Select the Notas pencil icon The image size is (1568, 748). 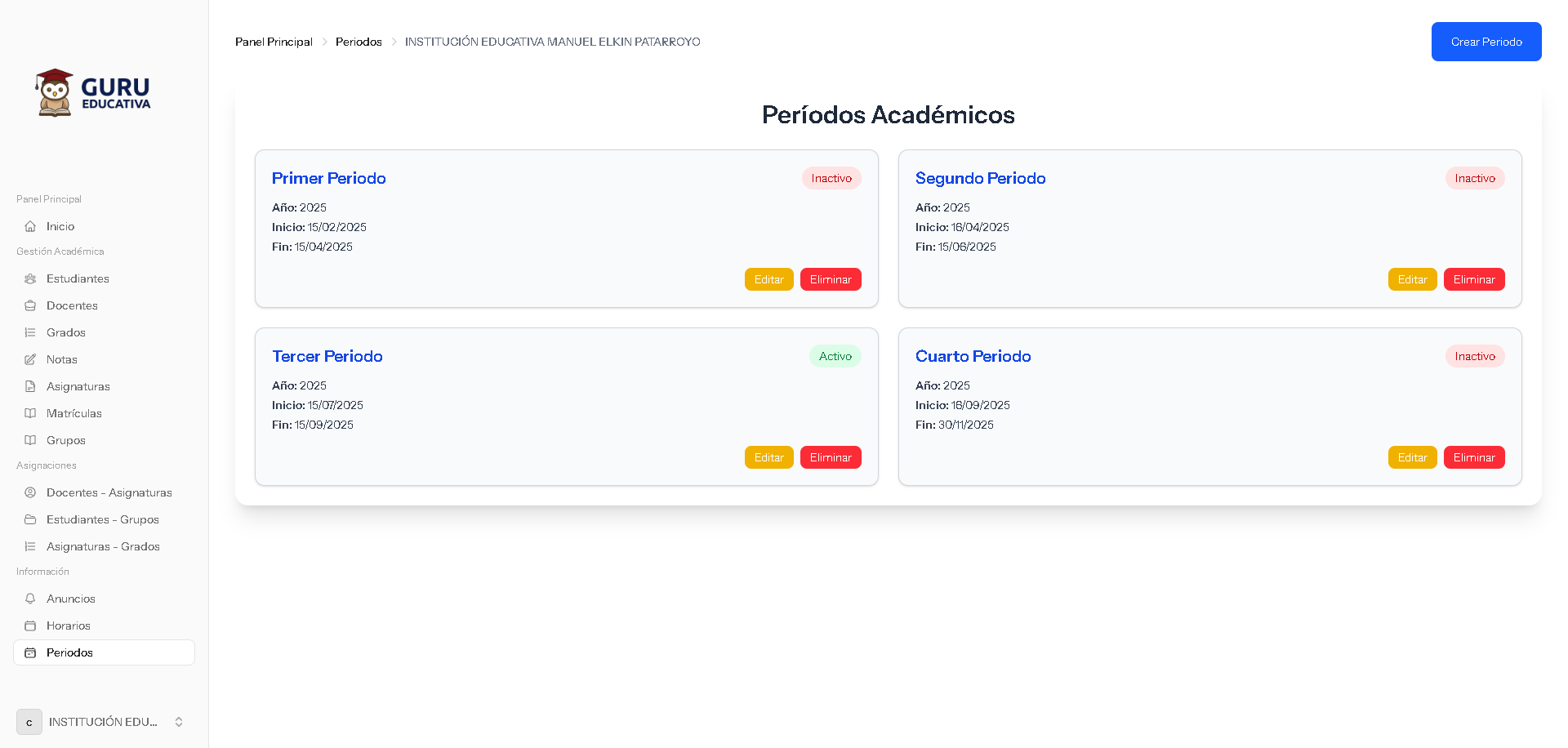(29, 359)
